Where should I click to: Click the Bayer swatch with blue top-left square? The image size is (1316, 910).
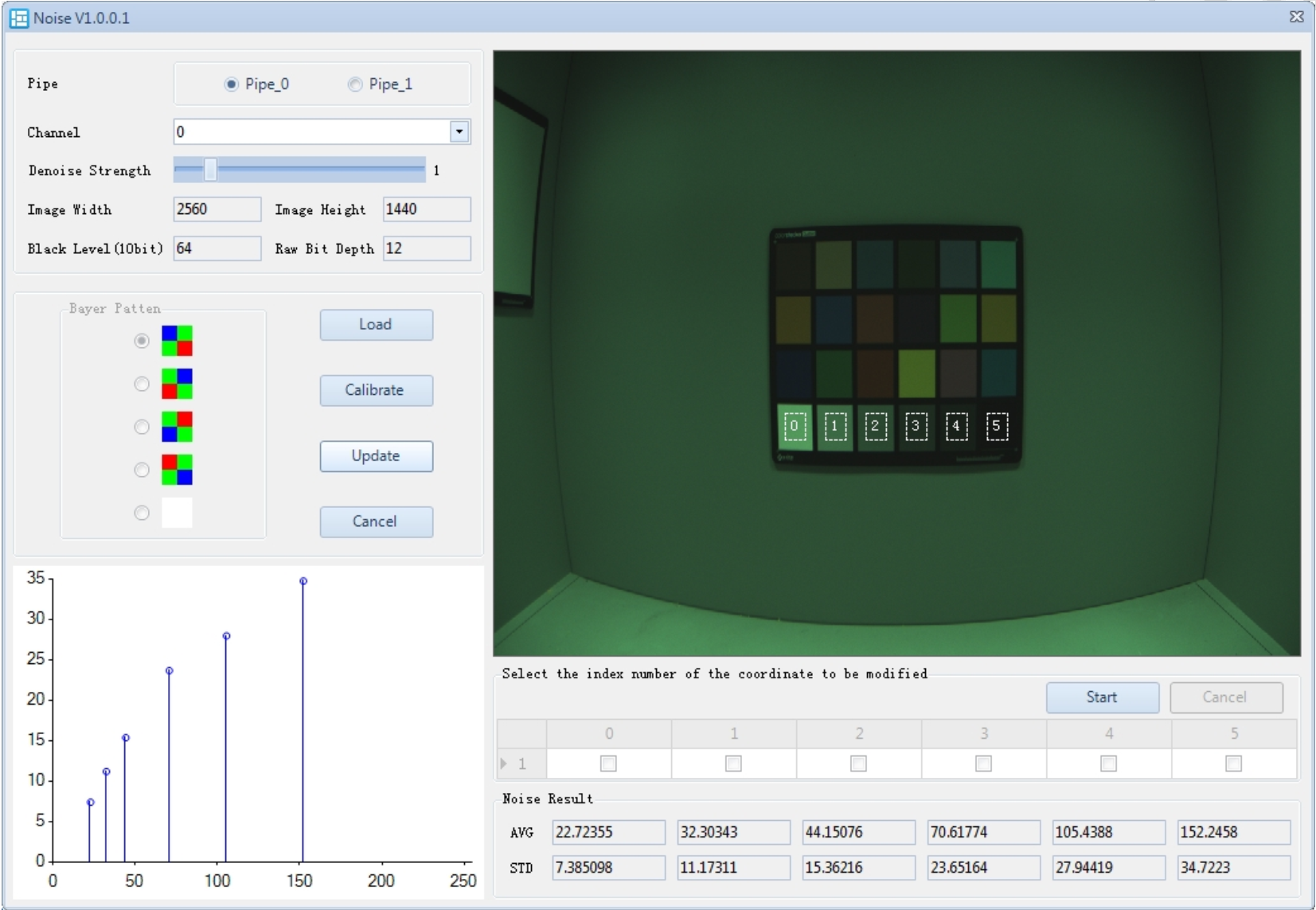pos(177,341)
